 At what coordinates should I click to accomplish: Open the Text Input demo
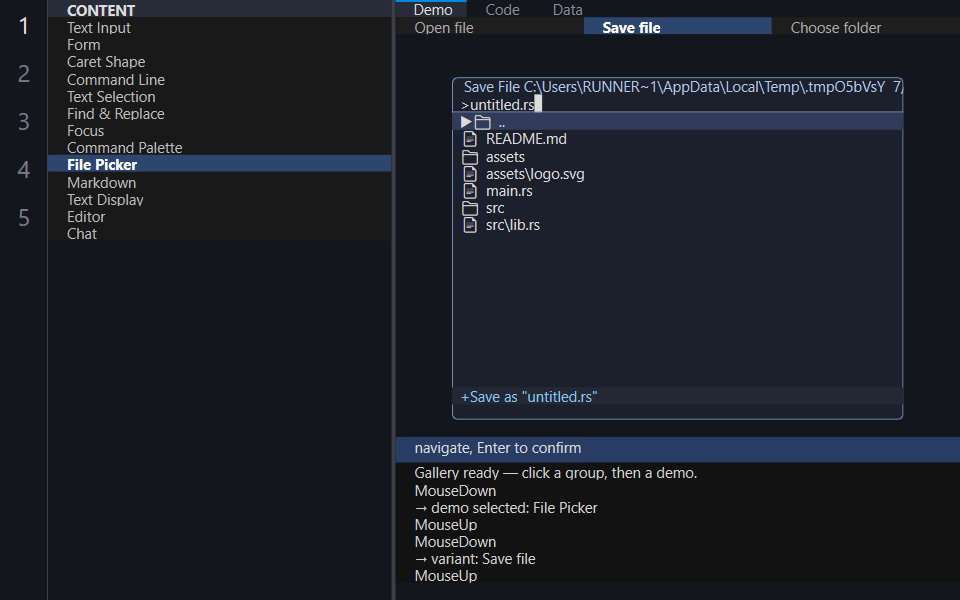tap(220, 28)
